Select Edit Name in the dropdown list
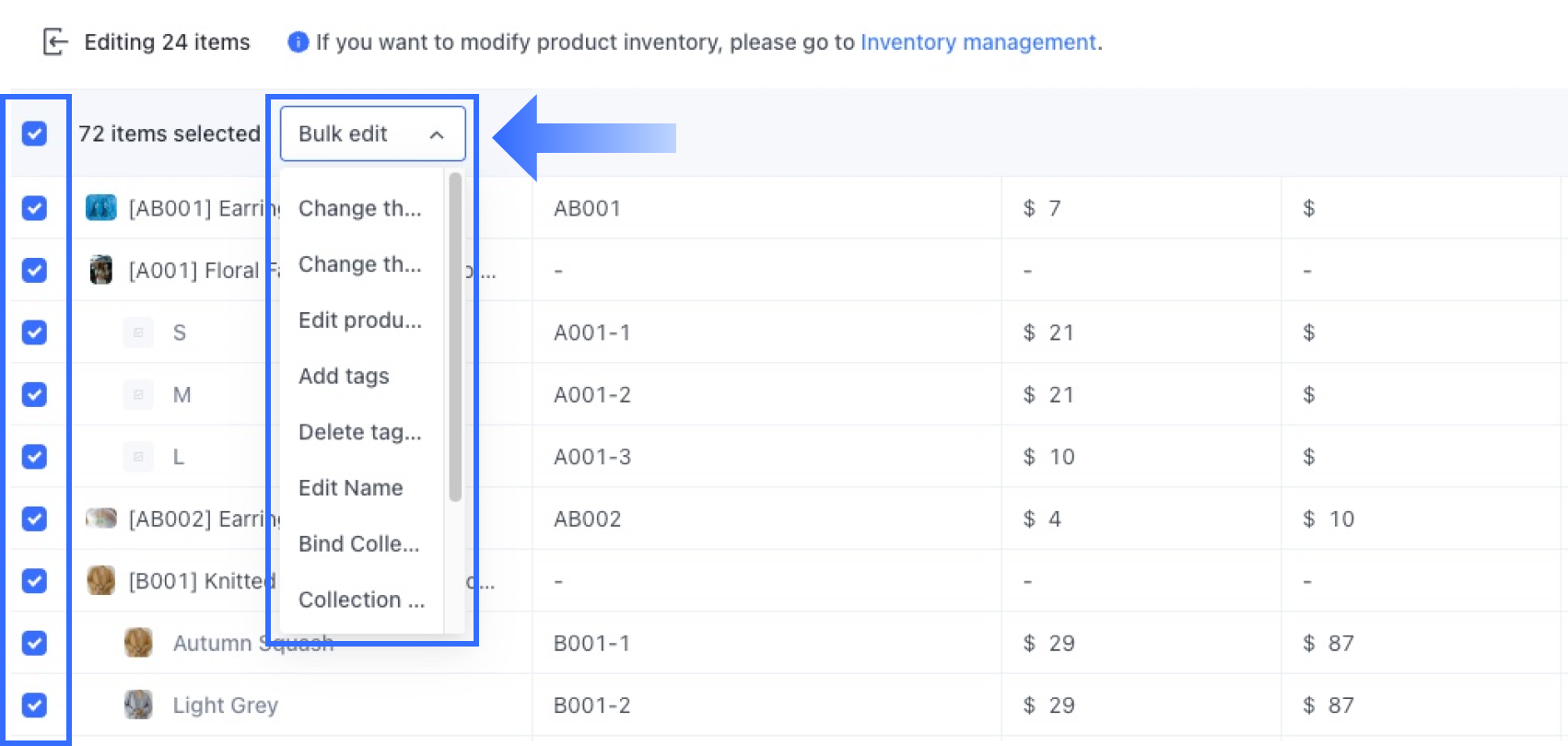 351,487
